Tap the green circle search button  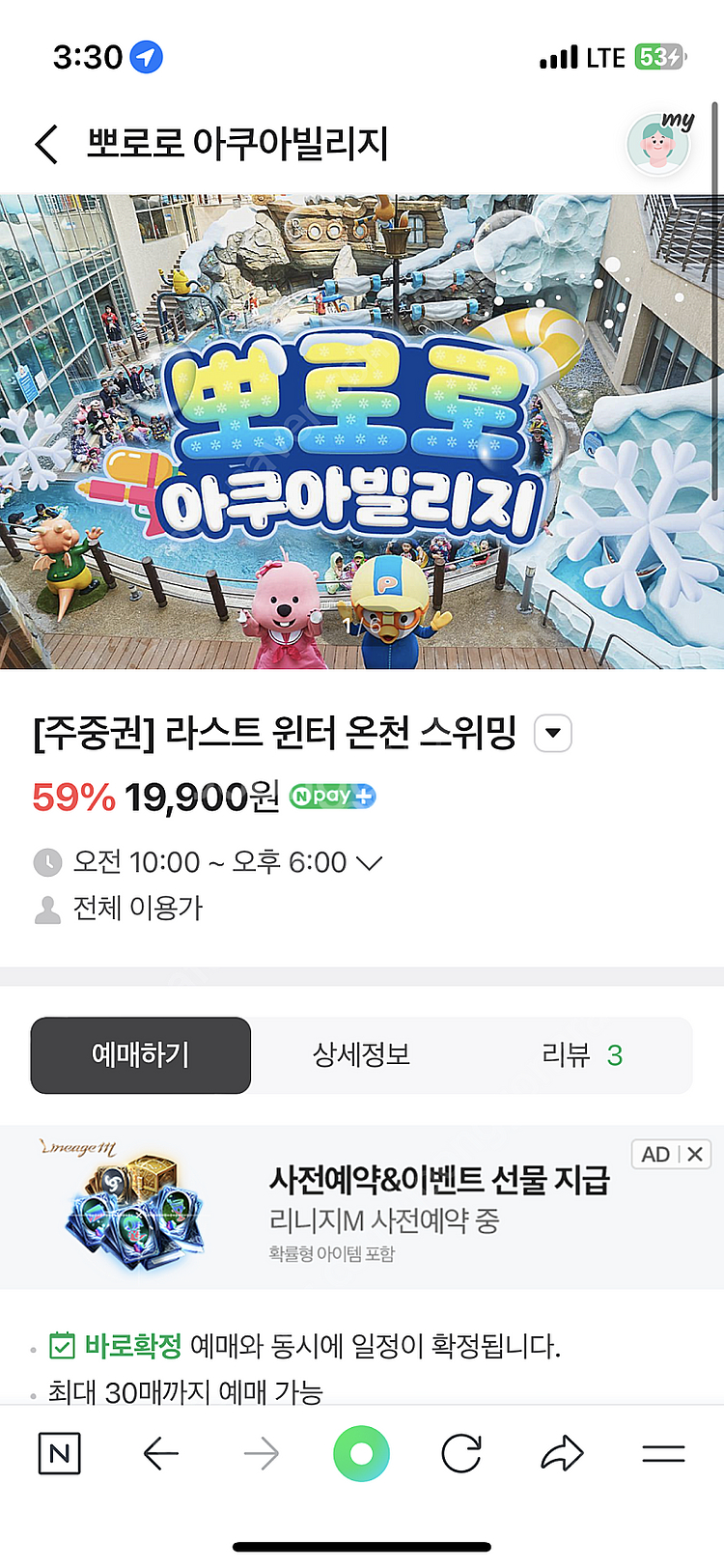(x=362, y=1453)
